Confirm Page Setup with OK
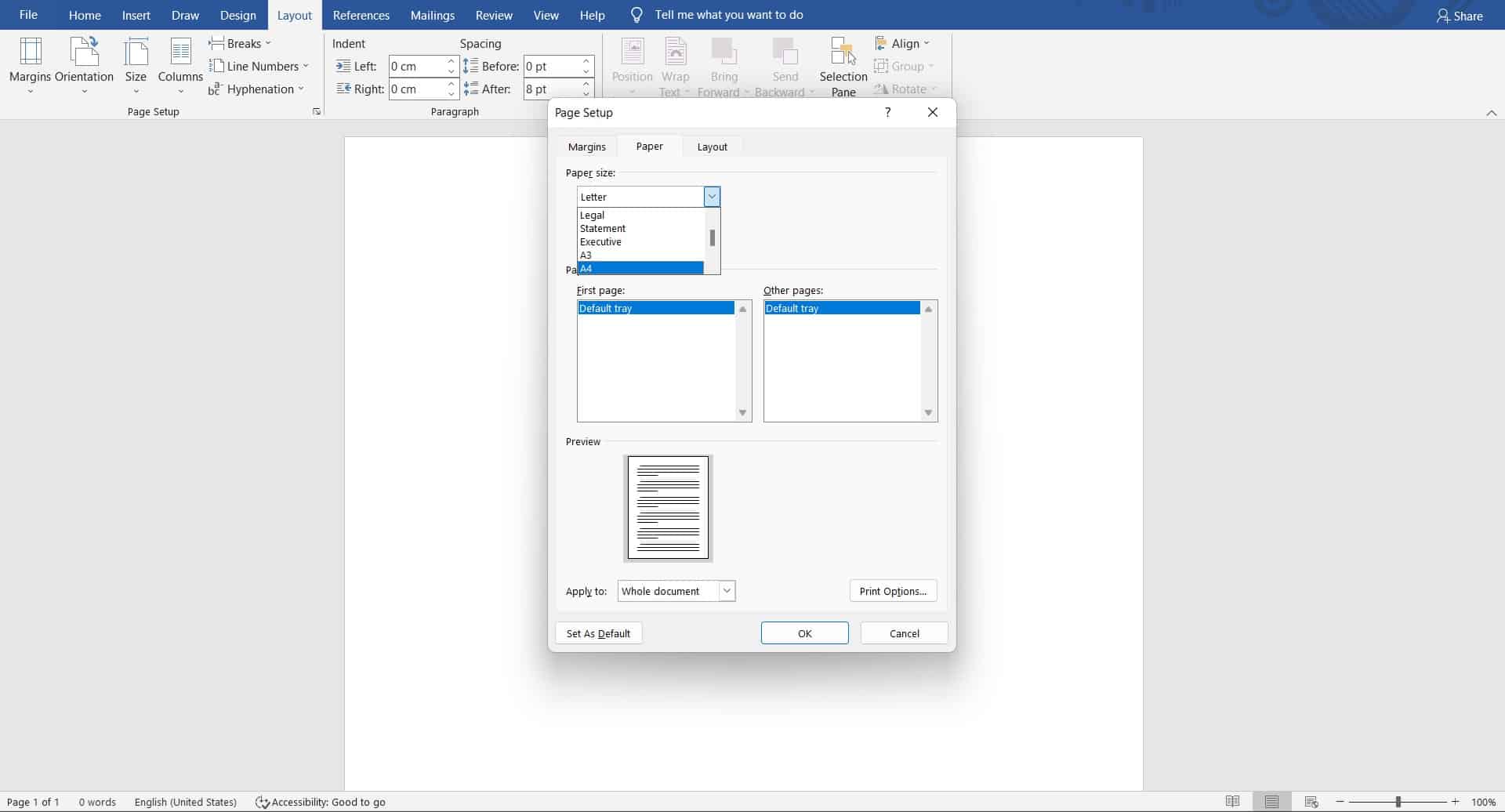 804,633
